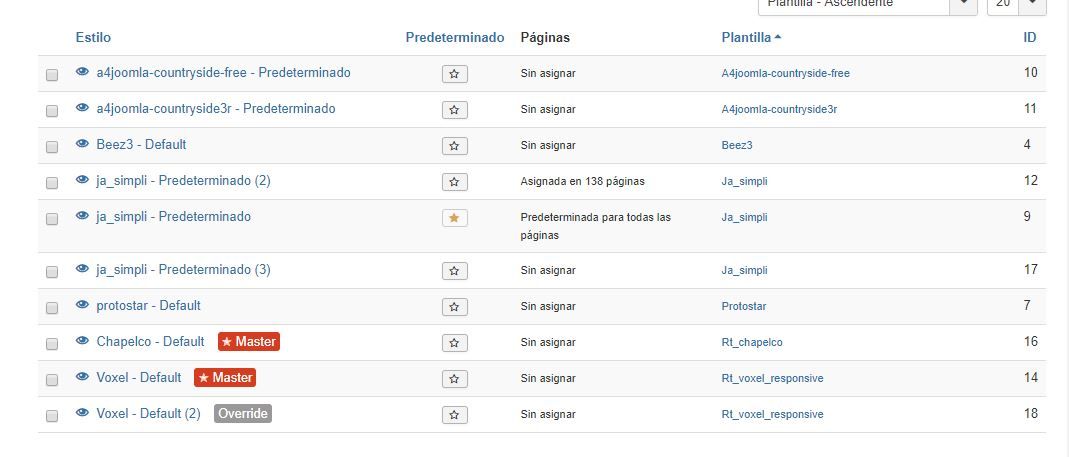This screenshot has width=1069, height=457.
Task: Select checkbox for protostar - Default
Action: 52,308
